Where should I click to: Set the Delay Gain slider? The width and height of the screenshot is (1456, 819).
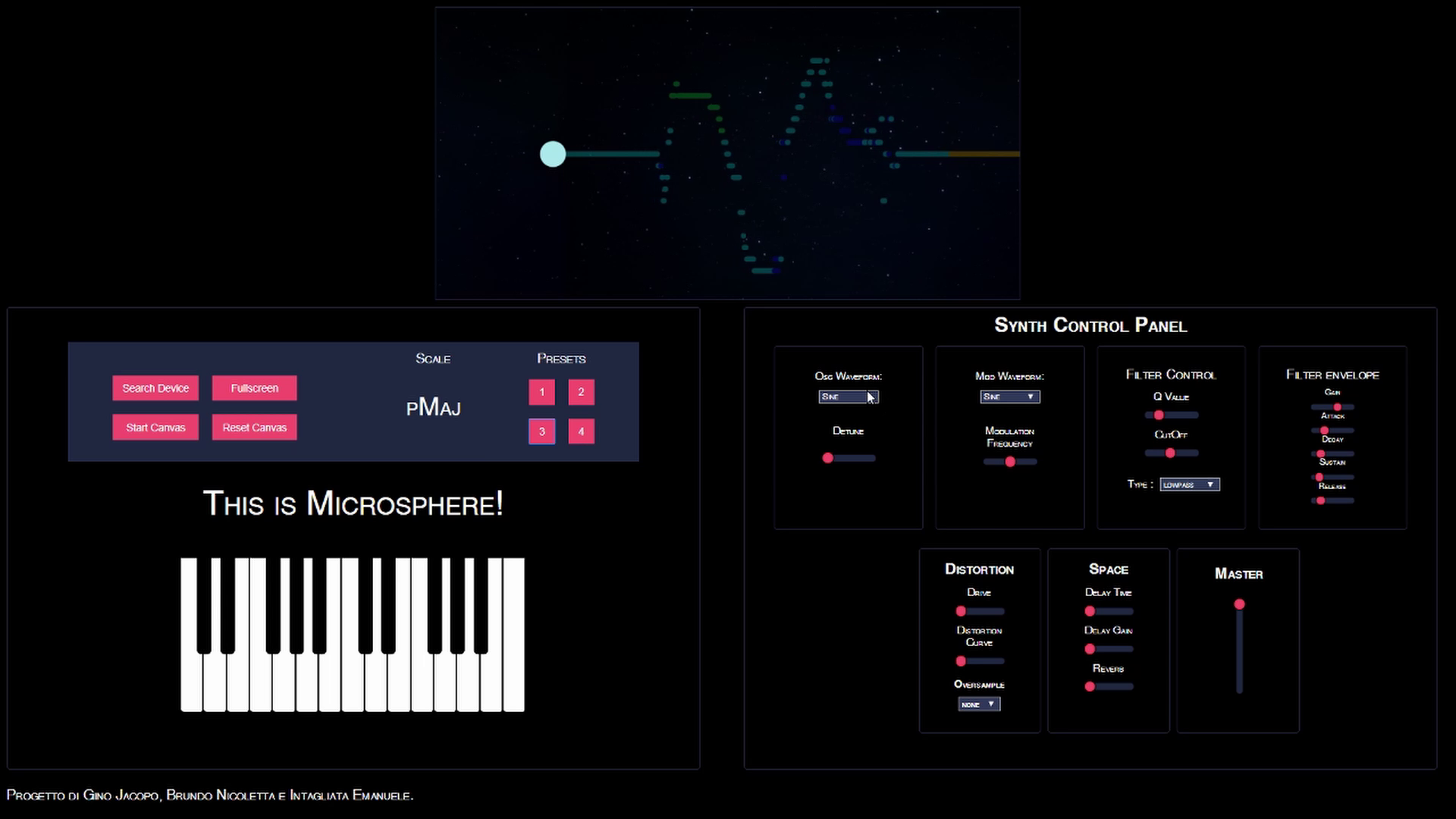[x=1109, y=649]
